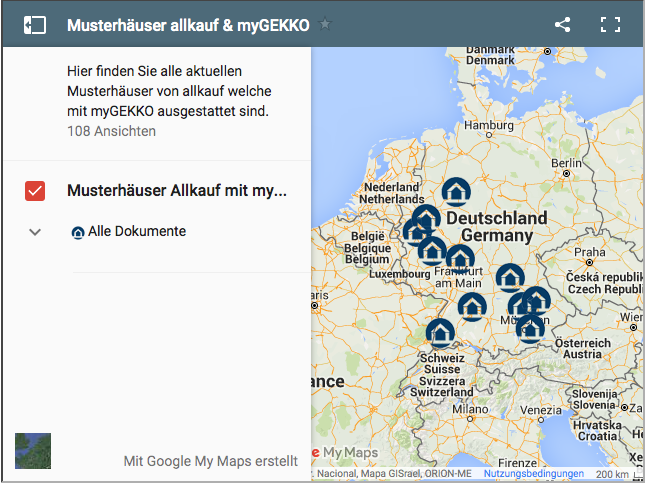This screenshot has width=646, height=483.
Task: Click the house marker below Hamburg
Action: click(x=456, y=192)
